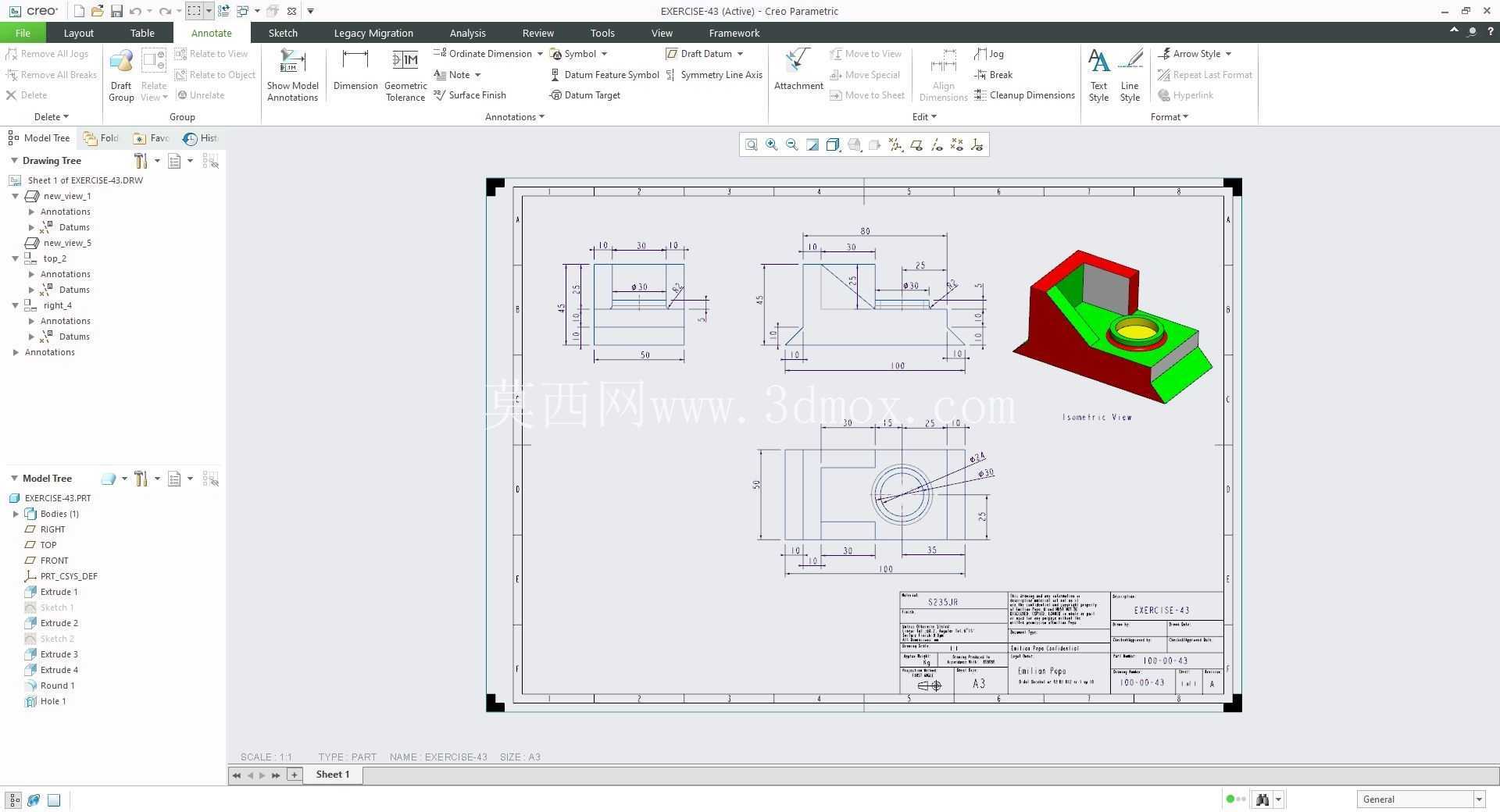Click the Close window X icon in quick access

coord(291,11)
